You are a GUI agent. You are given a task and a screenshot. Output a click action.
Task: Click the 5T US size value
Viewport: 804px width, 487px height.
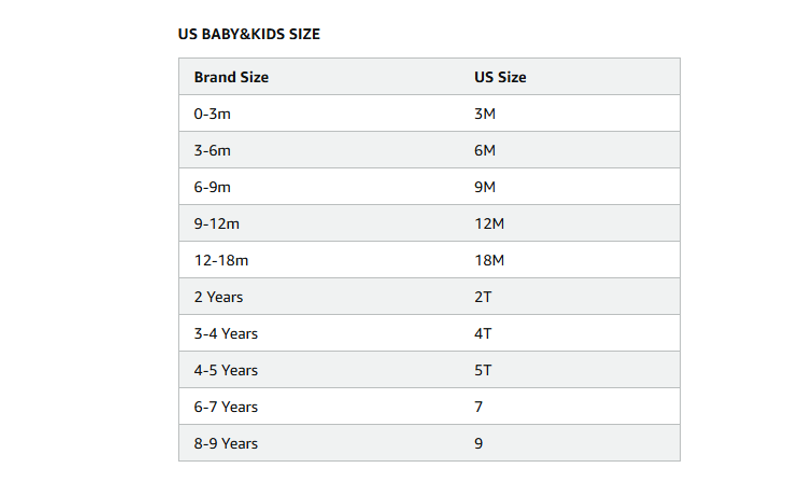pos(483,370)
